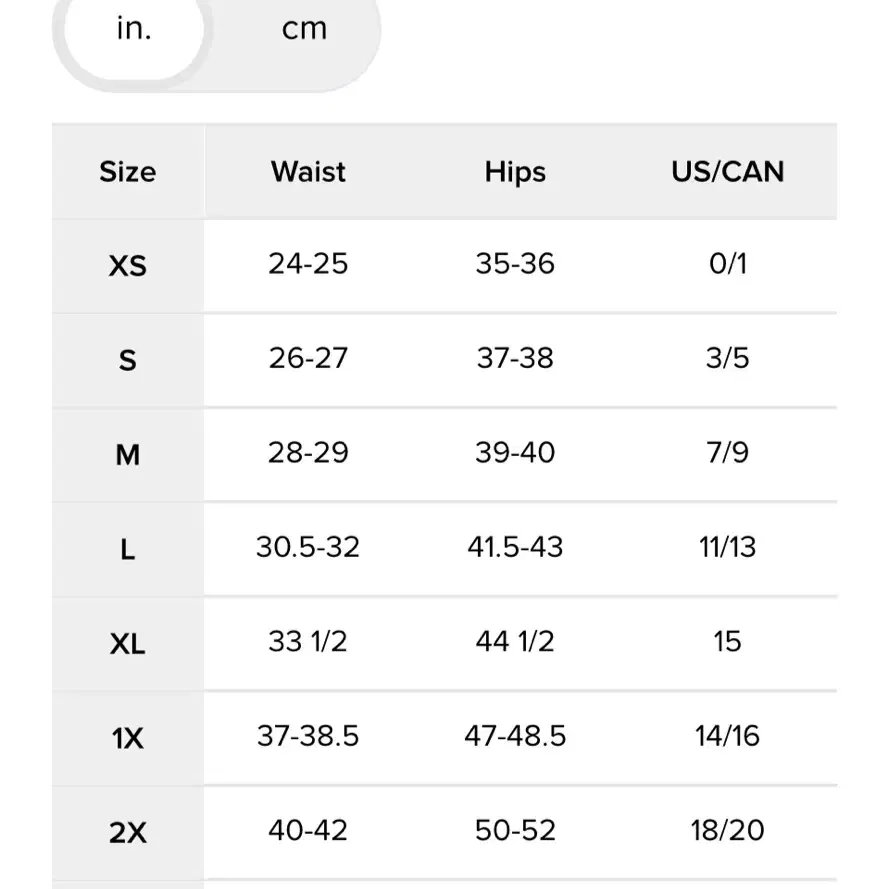Select the M size row label

tap(128, 455)
